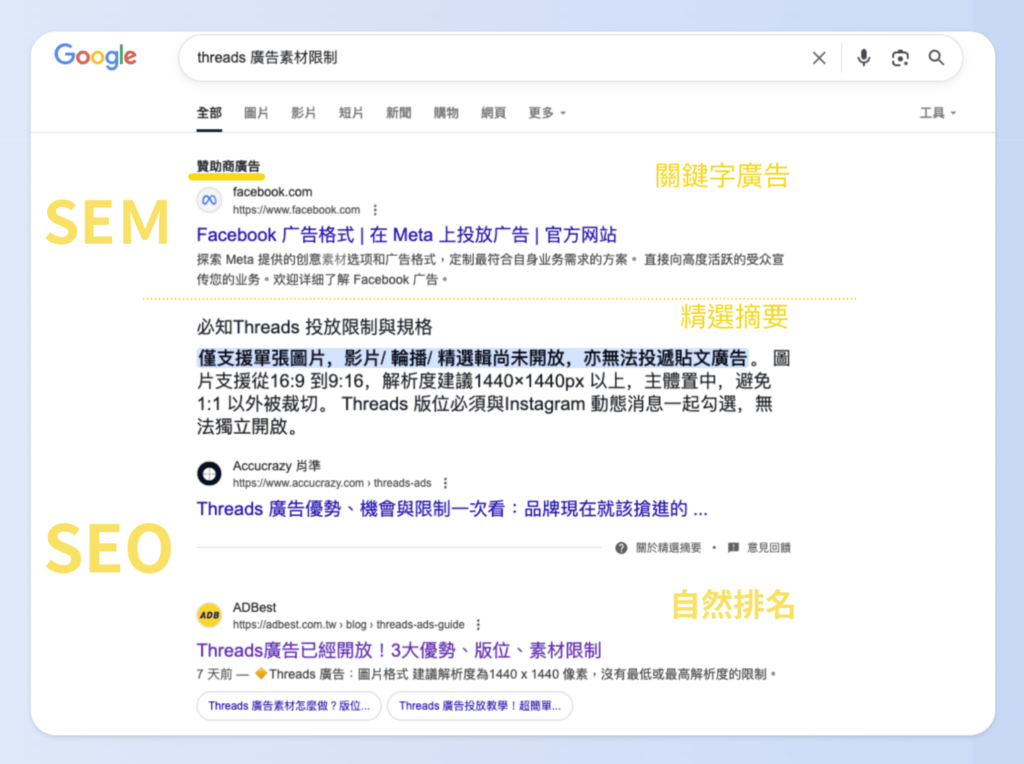Open ADBest Threads廣告已經開放 result link
1024x764 pixels.
[398, 650]
